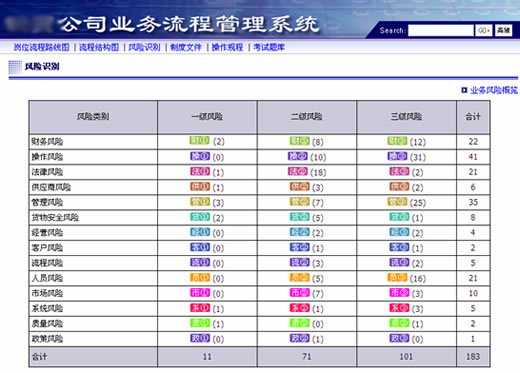The width and height of the screenshot is (520, 373).
Task: Select the level-three customer risk badge (1)
Action: (399, 247)
